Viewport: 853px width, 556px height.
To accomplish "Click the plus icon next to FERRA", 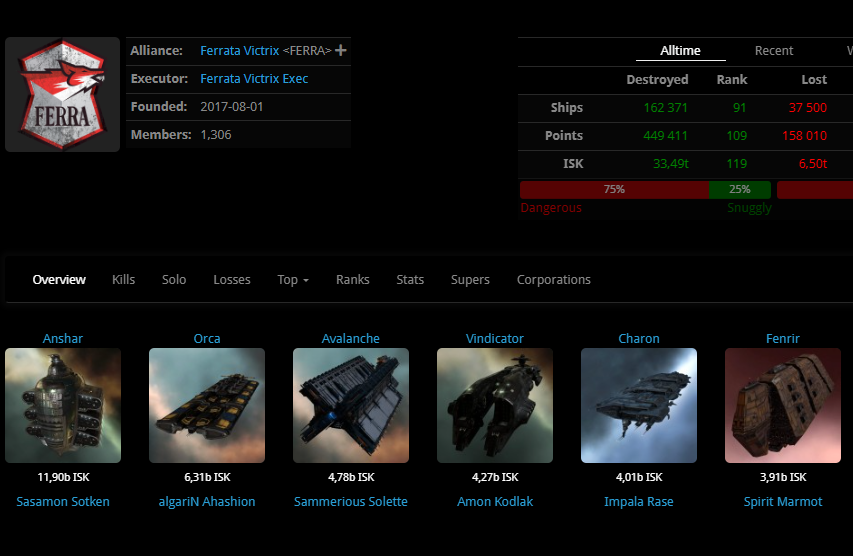I will (341, 50).
